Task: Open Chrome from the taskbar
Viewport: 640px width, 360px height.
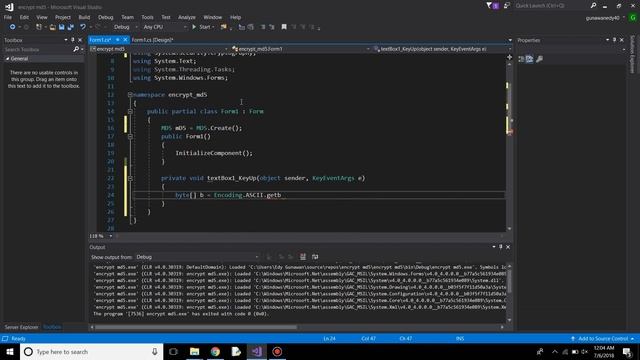Action: coord(215,351)
